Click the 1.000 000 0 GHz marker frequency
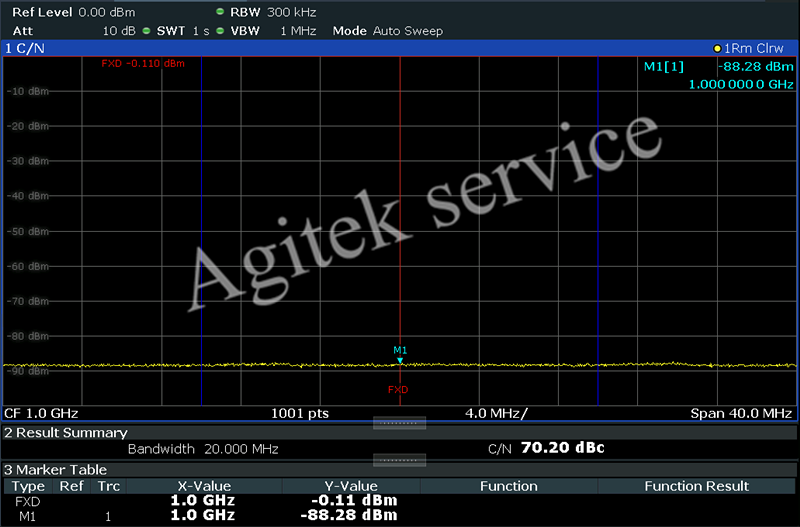Viewport: 800px width, 527px height. click(741, 85)
